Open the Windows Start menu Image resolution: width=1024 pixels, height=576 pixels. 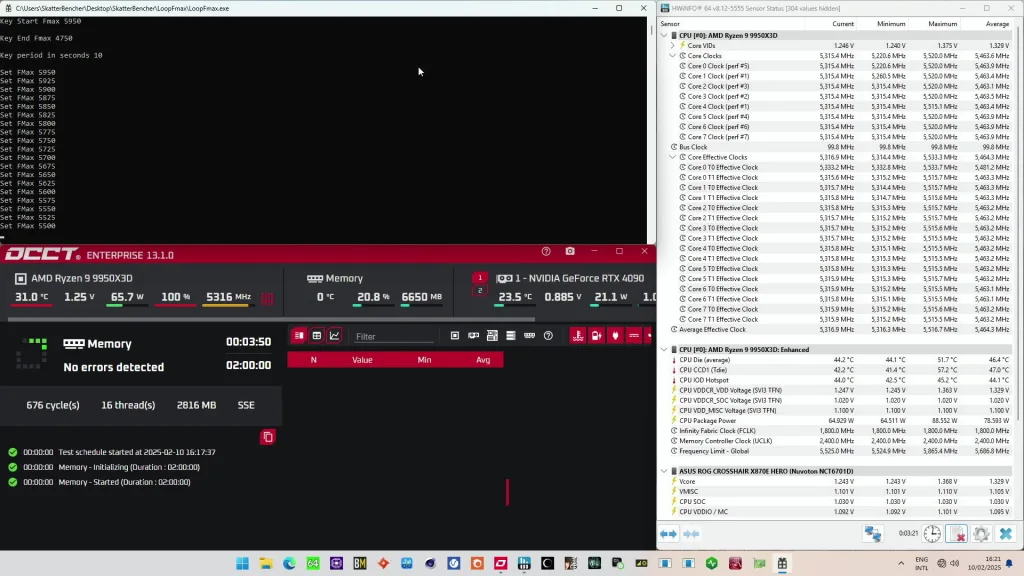[x=242, y=563]
